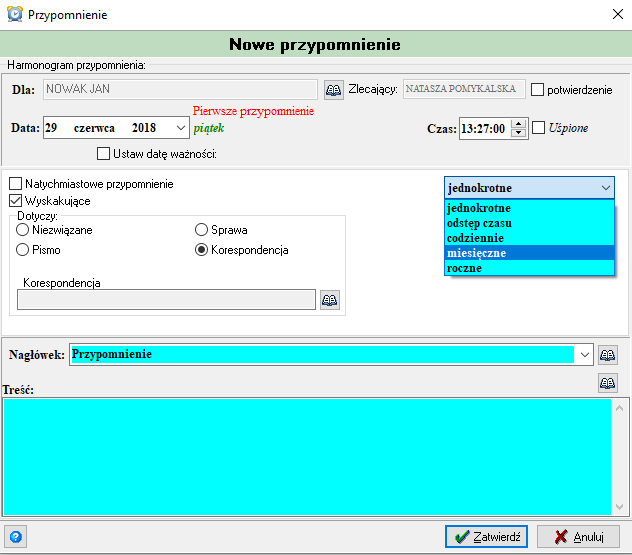This screenshot has width=632, height=555.
Task: Close the Przypomnienie window
Action: coord(617,14)
